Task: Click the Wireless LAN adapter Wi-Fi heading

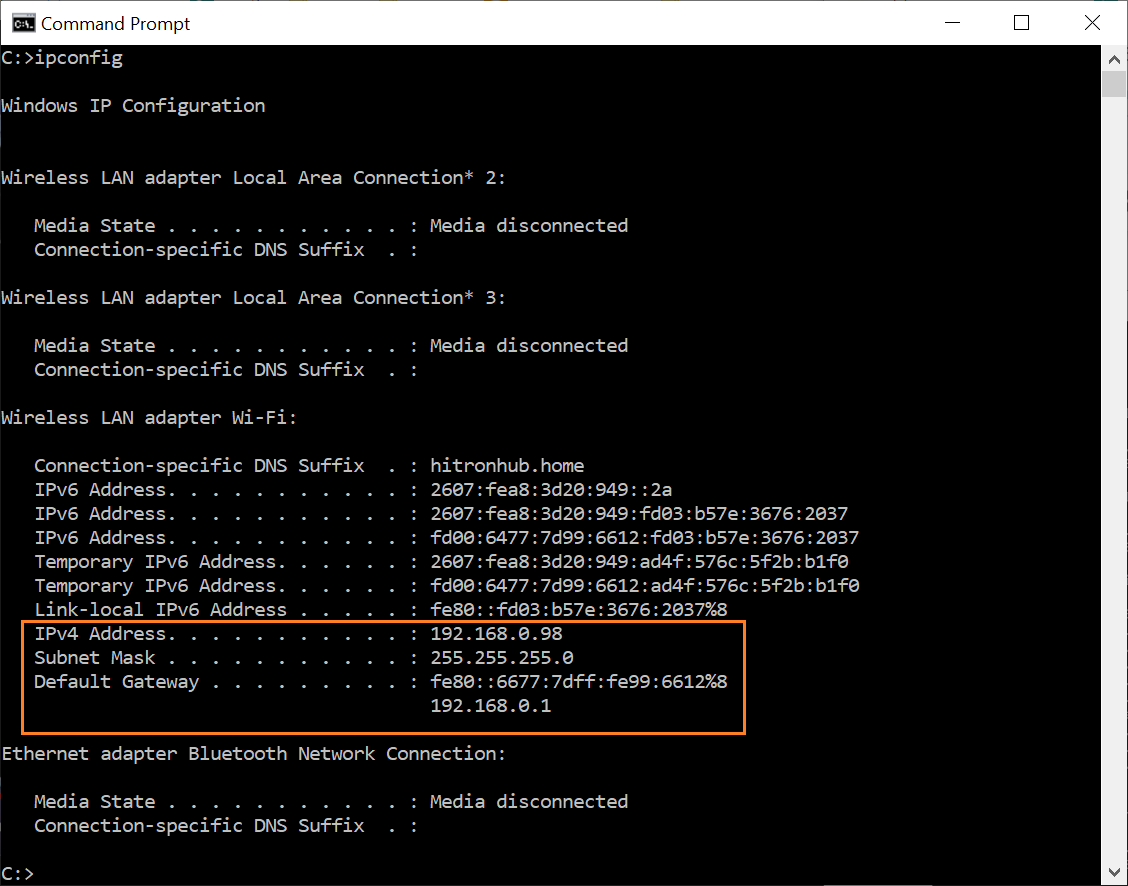Action: pos(148,417)
